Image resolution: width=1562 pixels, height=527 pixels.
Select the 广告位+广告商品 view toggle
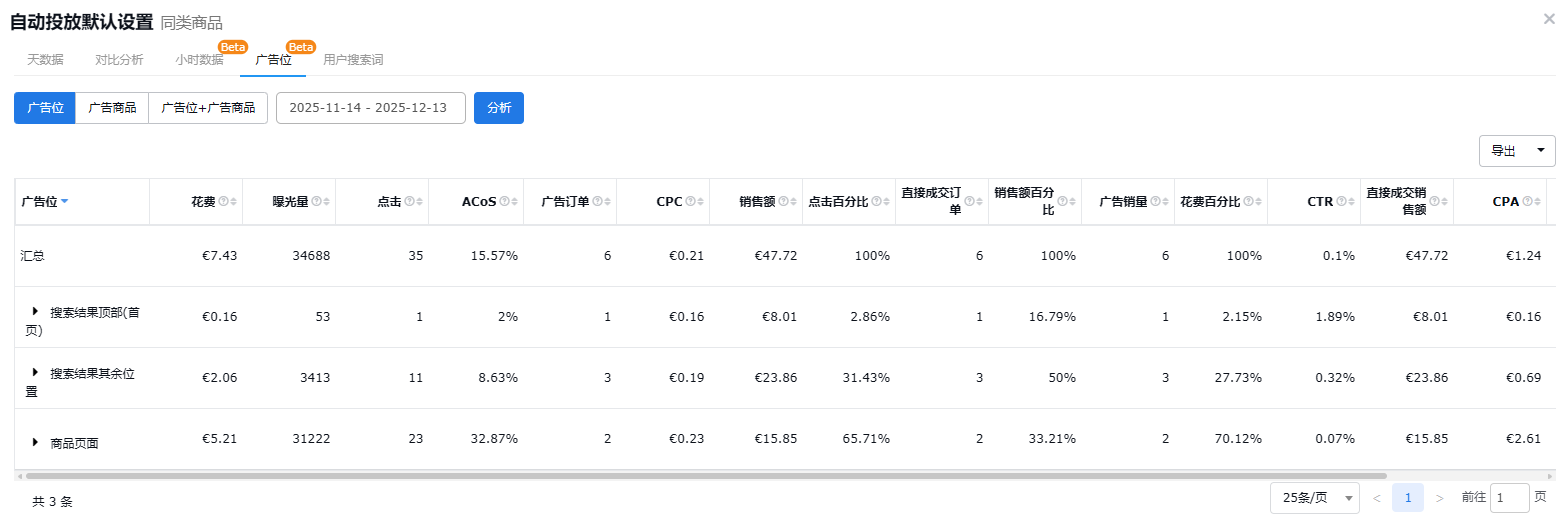pyautogui.click(x=208, y=108)
